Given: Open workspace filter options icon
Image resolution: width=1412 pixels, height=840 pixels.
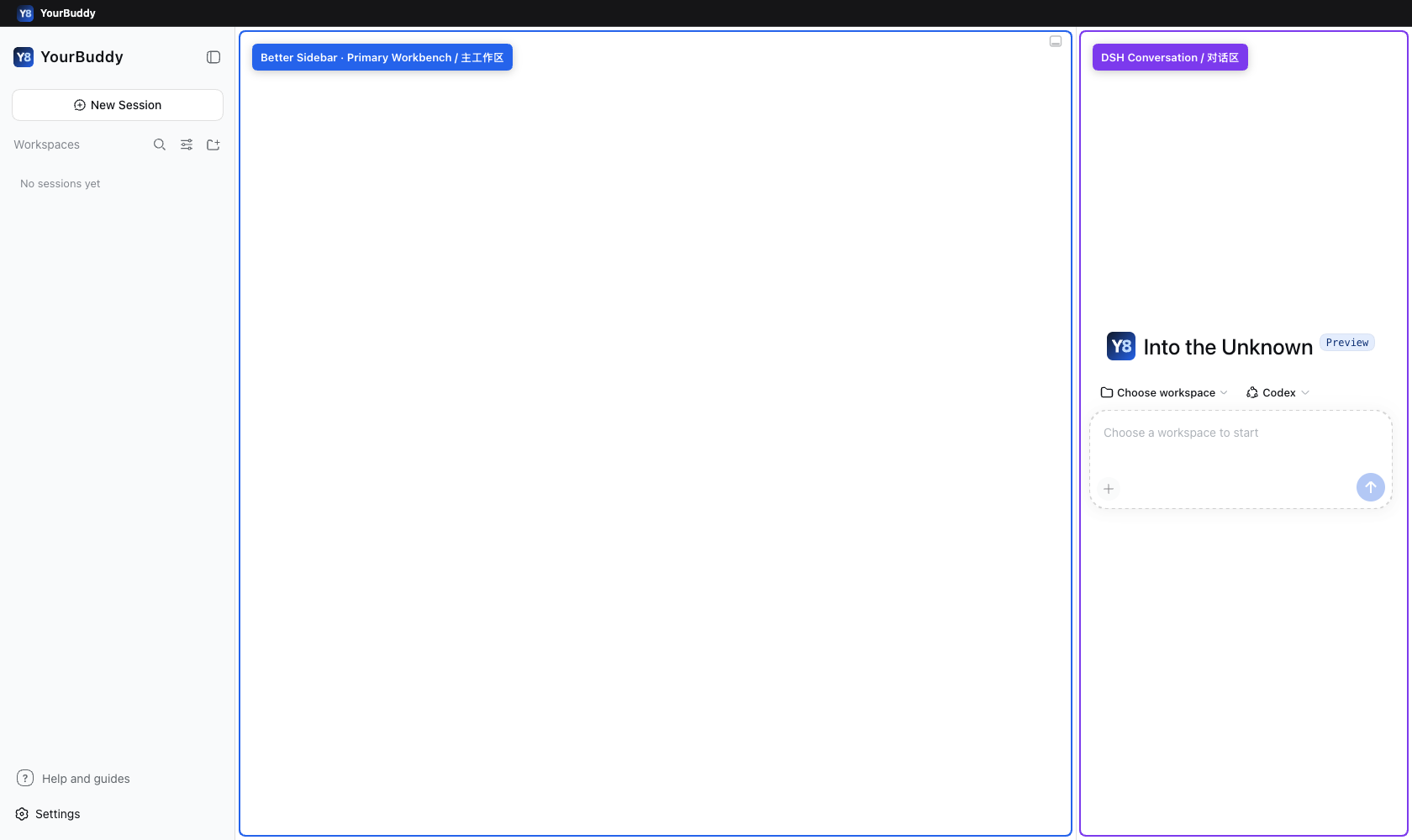Looking at the screenshot, I should click(x=187, y=144).
